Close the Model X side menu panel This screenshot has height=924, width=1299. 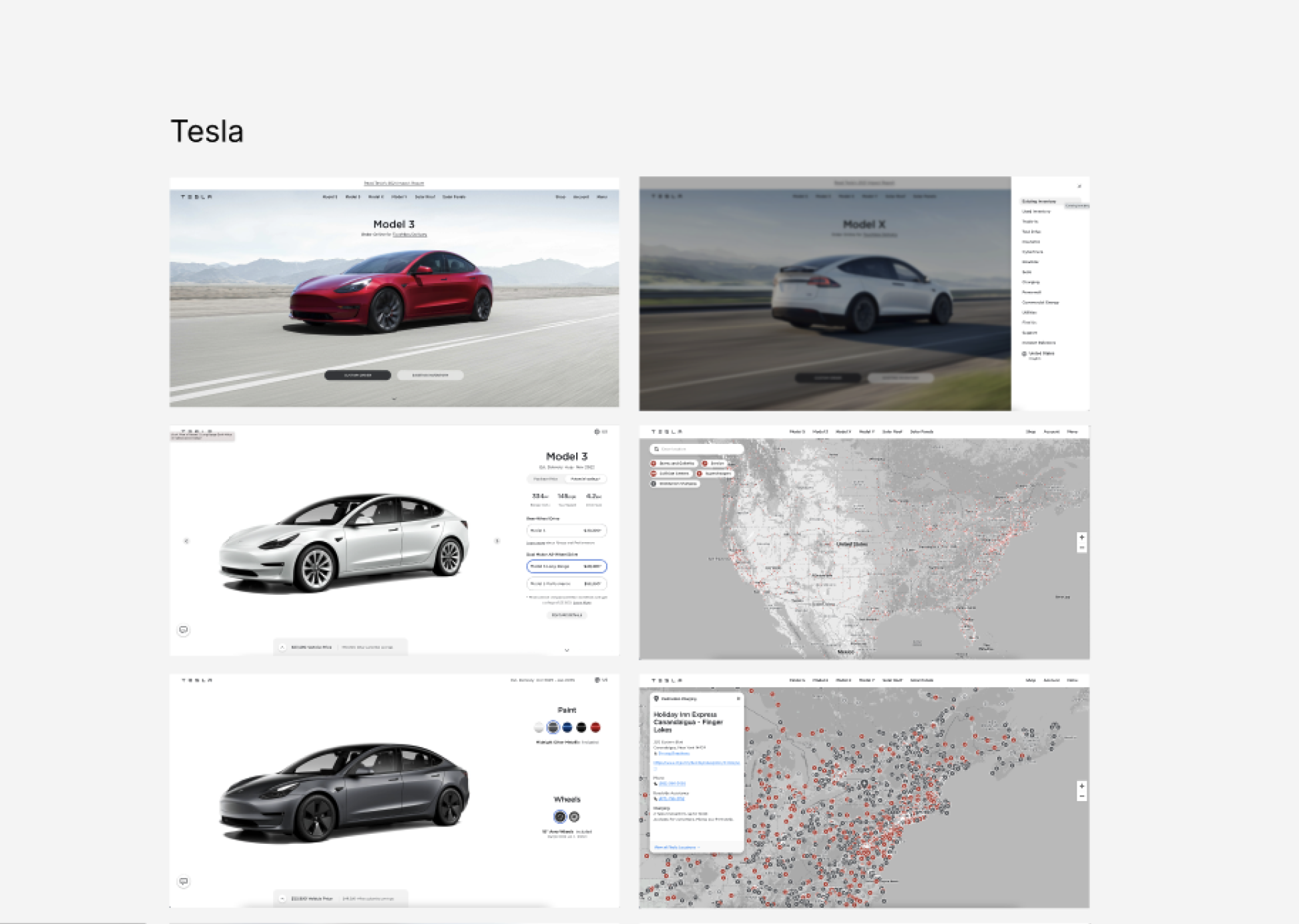1079,186
